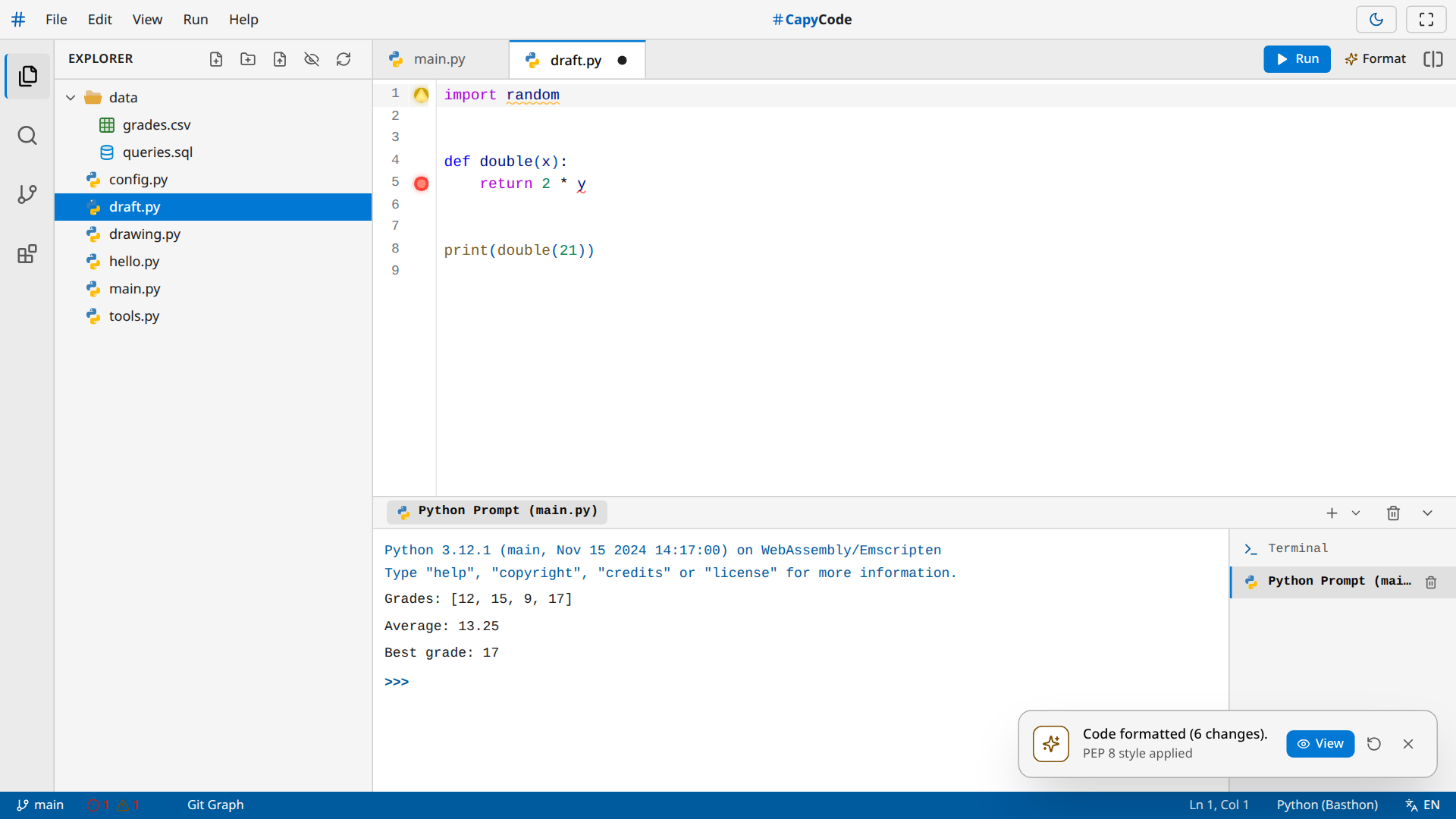Open the Search sidebar icon
Viewport: 1456px width, 819px height.
coord(27,136)
